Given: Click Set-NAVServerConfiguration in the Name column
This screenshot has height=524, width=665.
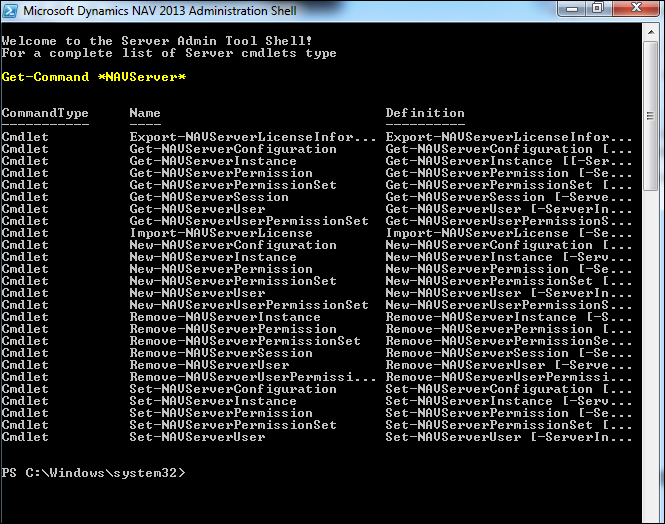Looking at the screenshot, I should click(233, 389).
